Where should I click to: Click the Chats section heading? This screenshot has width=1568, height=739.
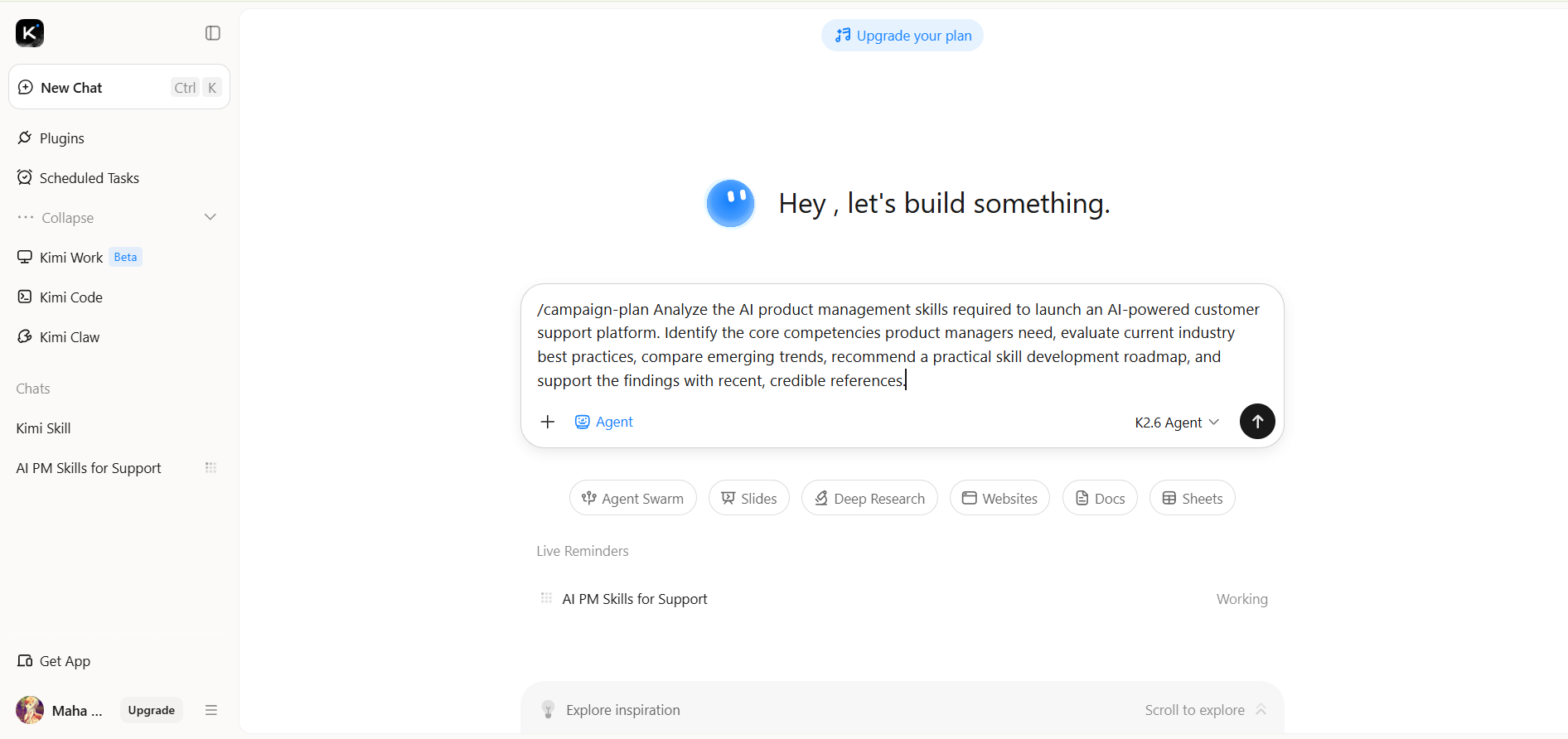click(x=33, y=389)
